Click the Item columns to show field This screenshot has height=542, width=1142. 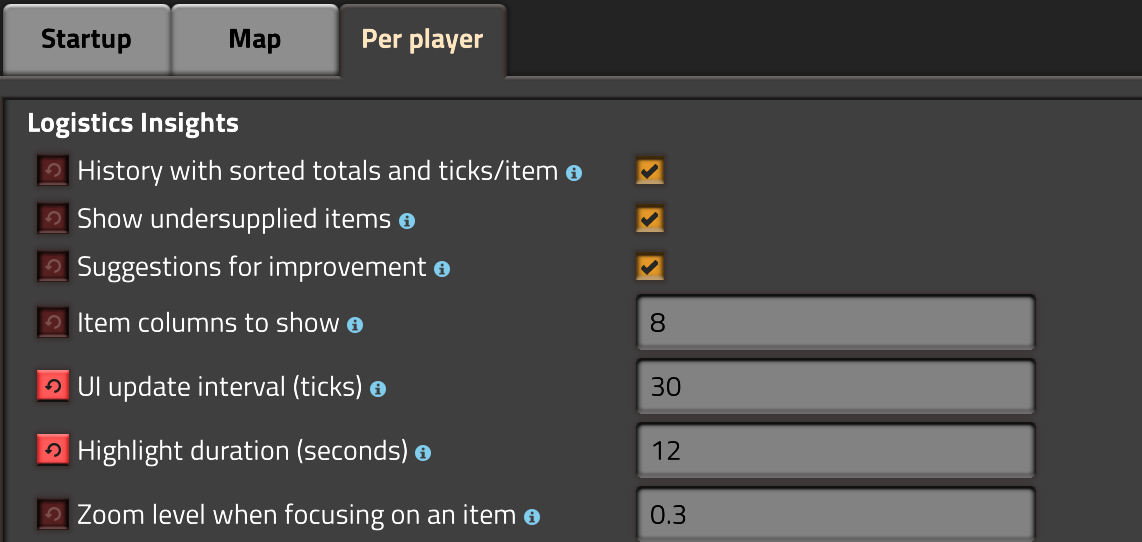pyautogui.click(x=834, y=323)
